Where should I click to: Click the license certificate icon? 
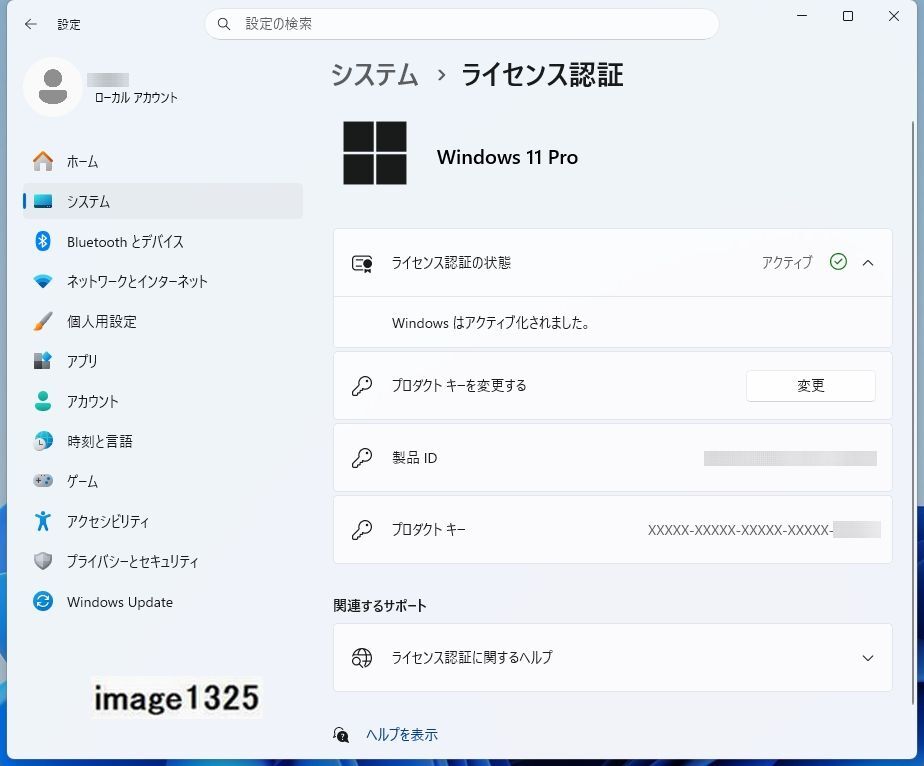tap(362, 263)
